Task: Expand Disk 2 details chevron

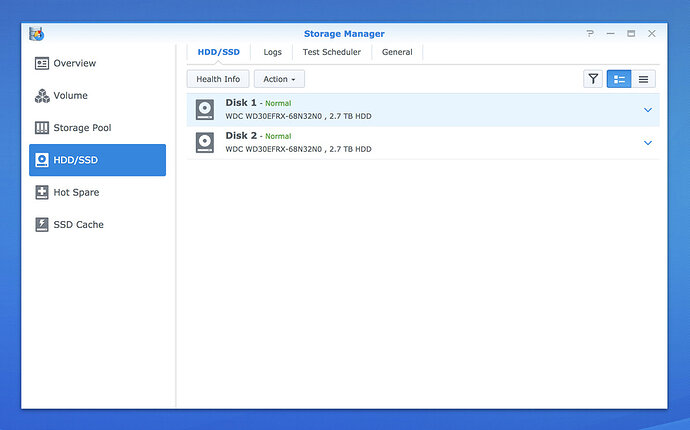Action: tap(648, 143)
